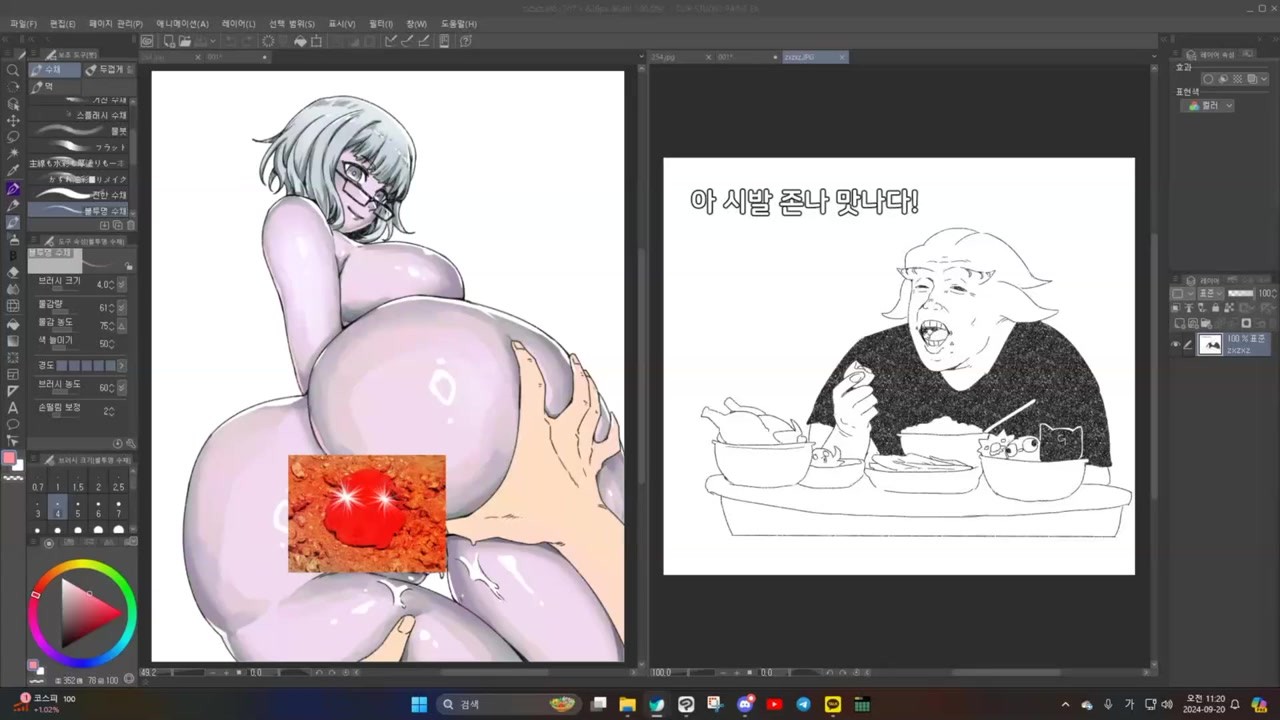This screenshot has height=720, width=1280.
Task: Select the Lasso selection tool
Action: click(13, 137)
